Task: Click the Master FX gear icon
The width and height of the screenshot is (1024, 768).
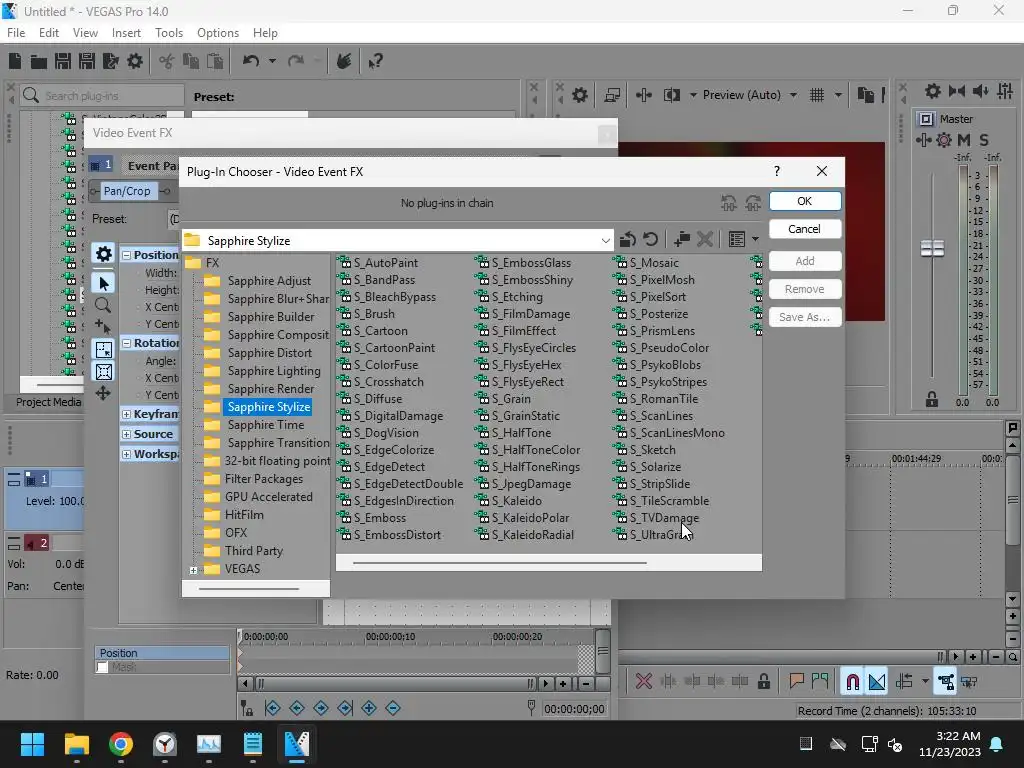Action: (944, 140)
